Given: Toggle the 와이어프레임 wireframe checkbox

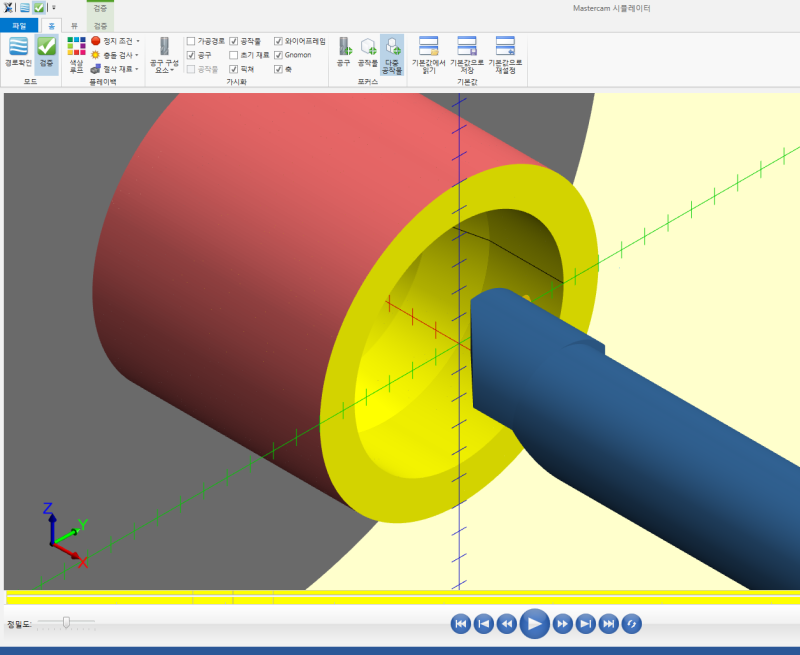Looking at the screenshot, I should pos(279,41).
